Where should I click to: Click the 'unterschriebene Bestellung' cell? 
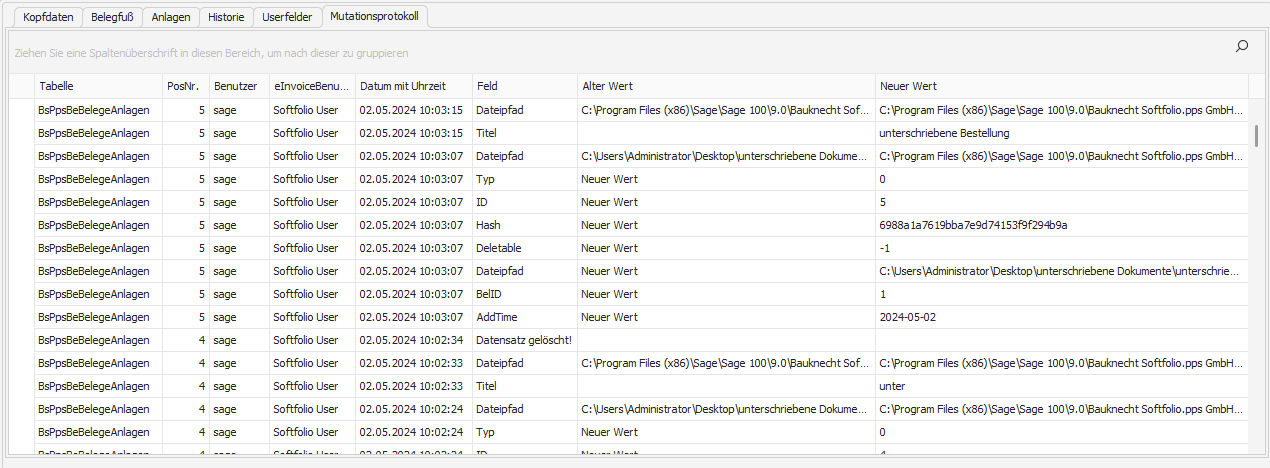pyautogui.click(x=944, y=133)
